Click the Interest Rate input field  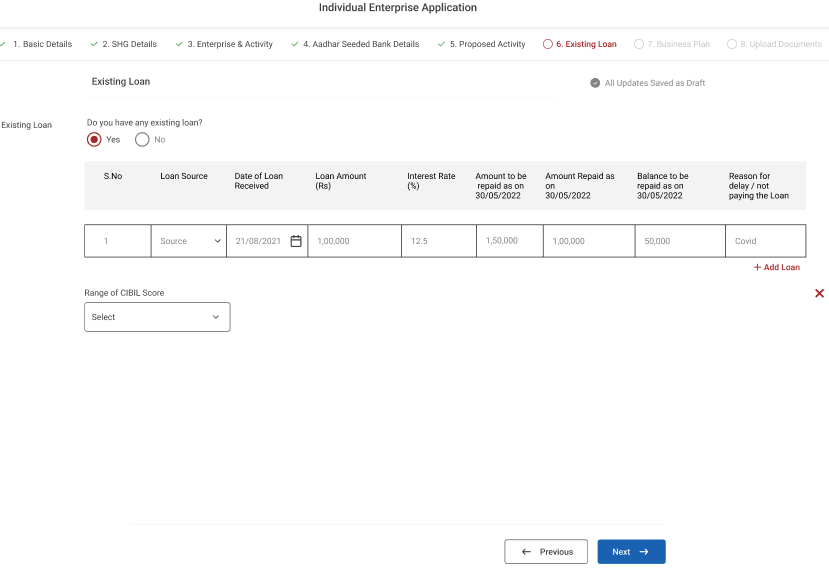(x=439, y=241)
